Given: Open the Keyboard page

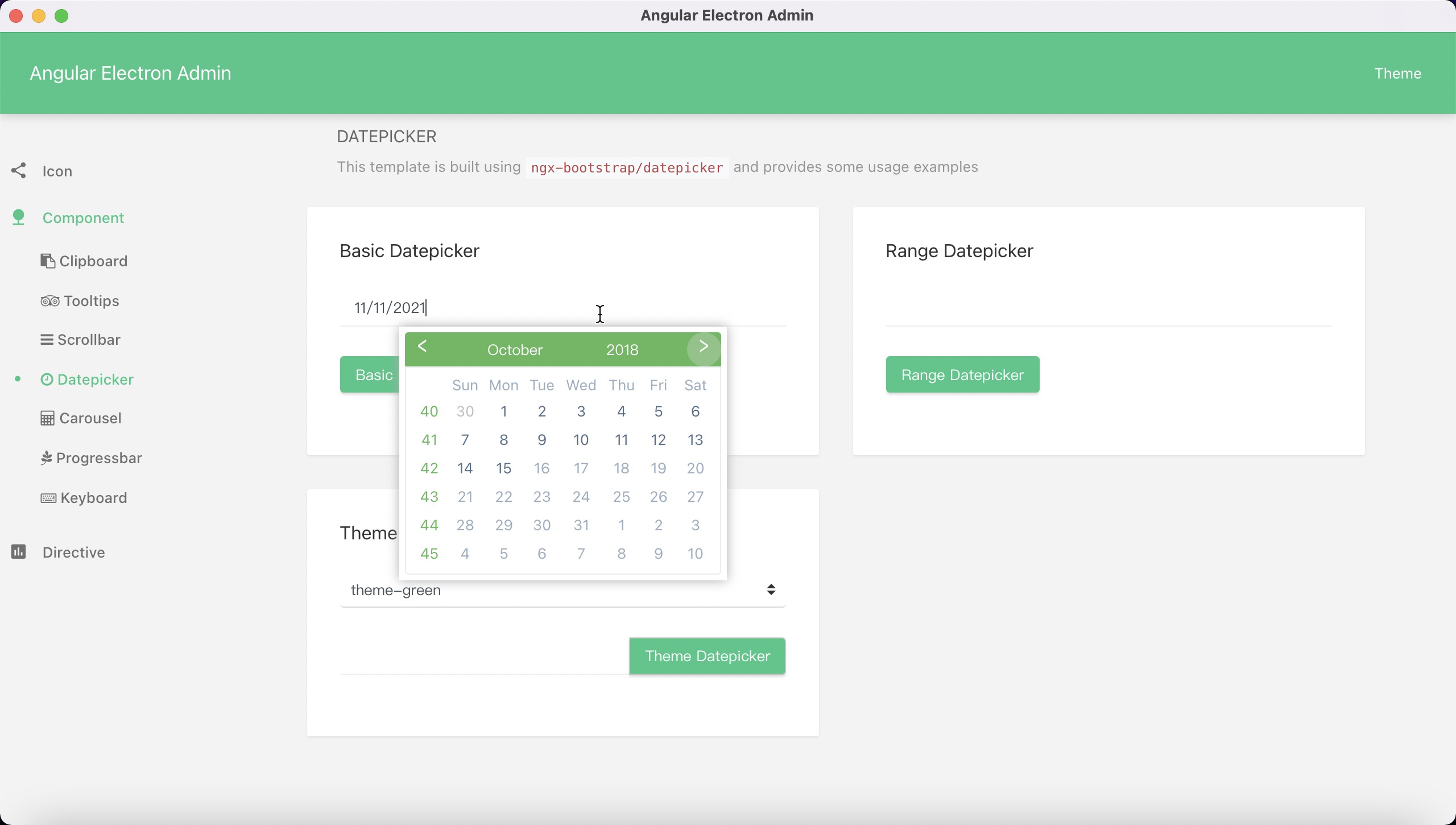Looking at the screenshot, I should 94,498.
